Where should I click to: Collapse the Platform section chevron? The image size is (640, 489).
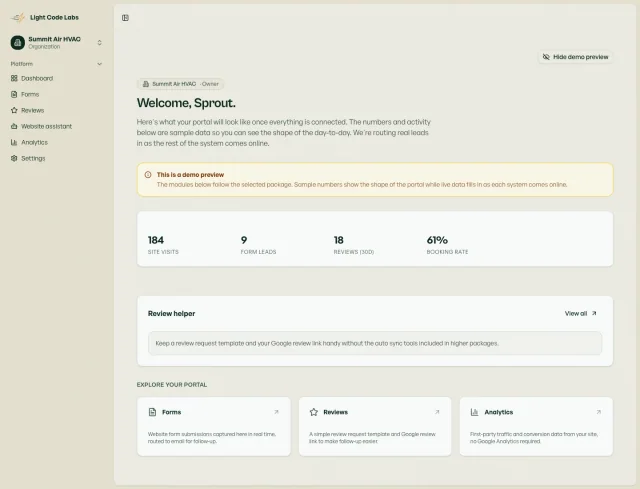click(99, 64)
